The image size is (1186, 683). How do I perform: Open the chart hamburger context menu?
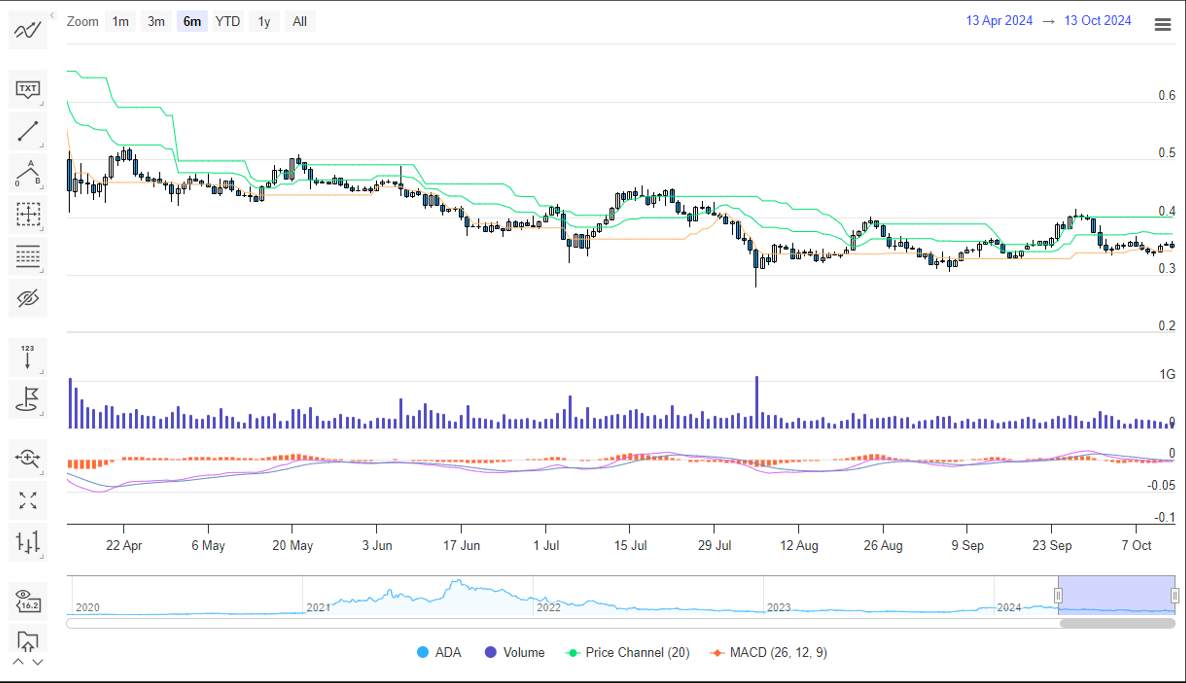coord(1162,25)
